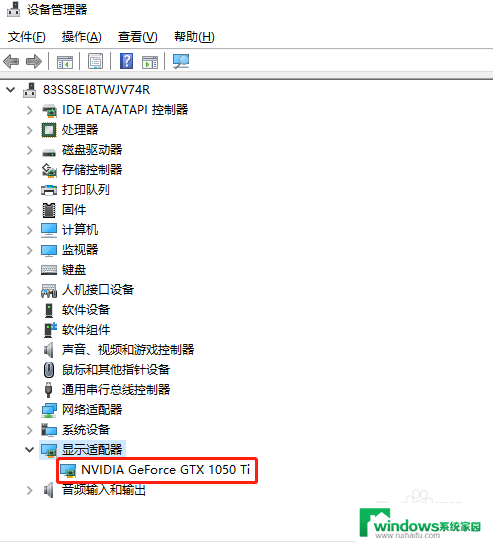
Task: Select the 处理器 processor chip icon
Action: [x=49, y=130]
